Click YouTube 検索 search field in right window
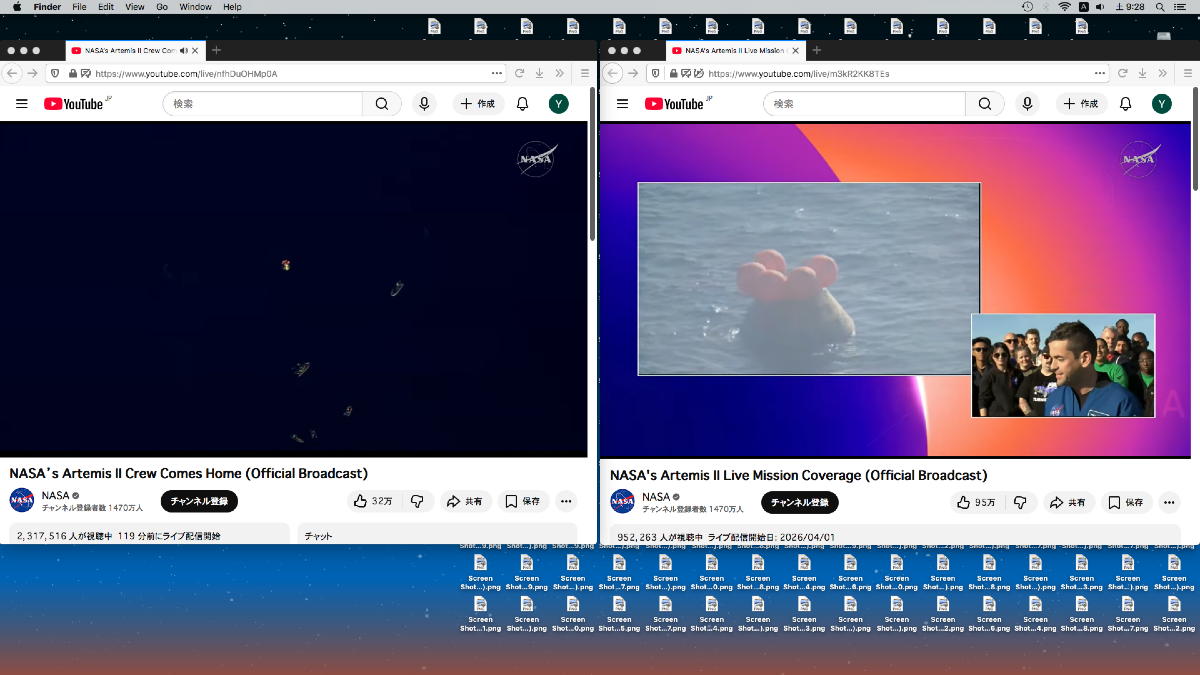Viewport: 1200px width, 675px height. coord(865,104)
